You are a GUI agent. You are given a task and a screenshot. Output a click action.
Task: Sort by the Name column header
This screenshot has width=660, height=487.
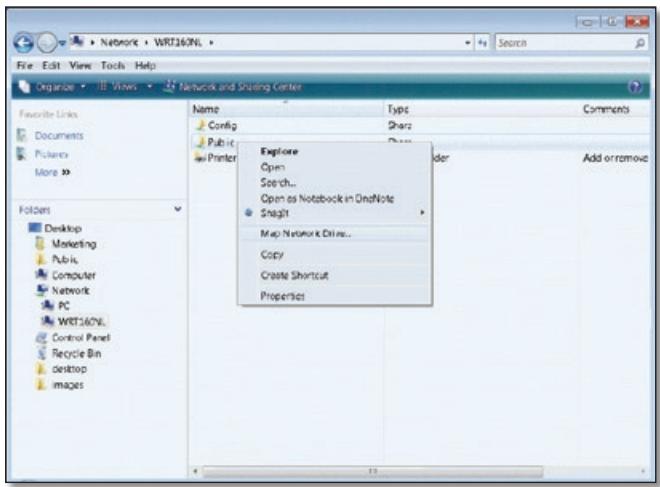pos(286,109)
